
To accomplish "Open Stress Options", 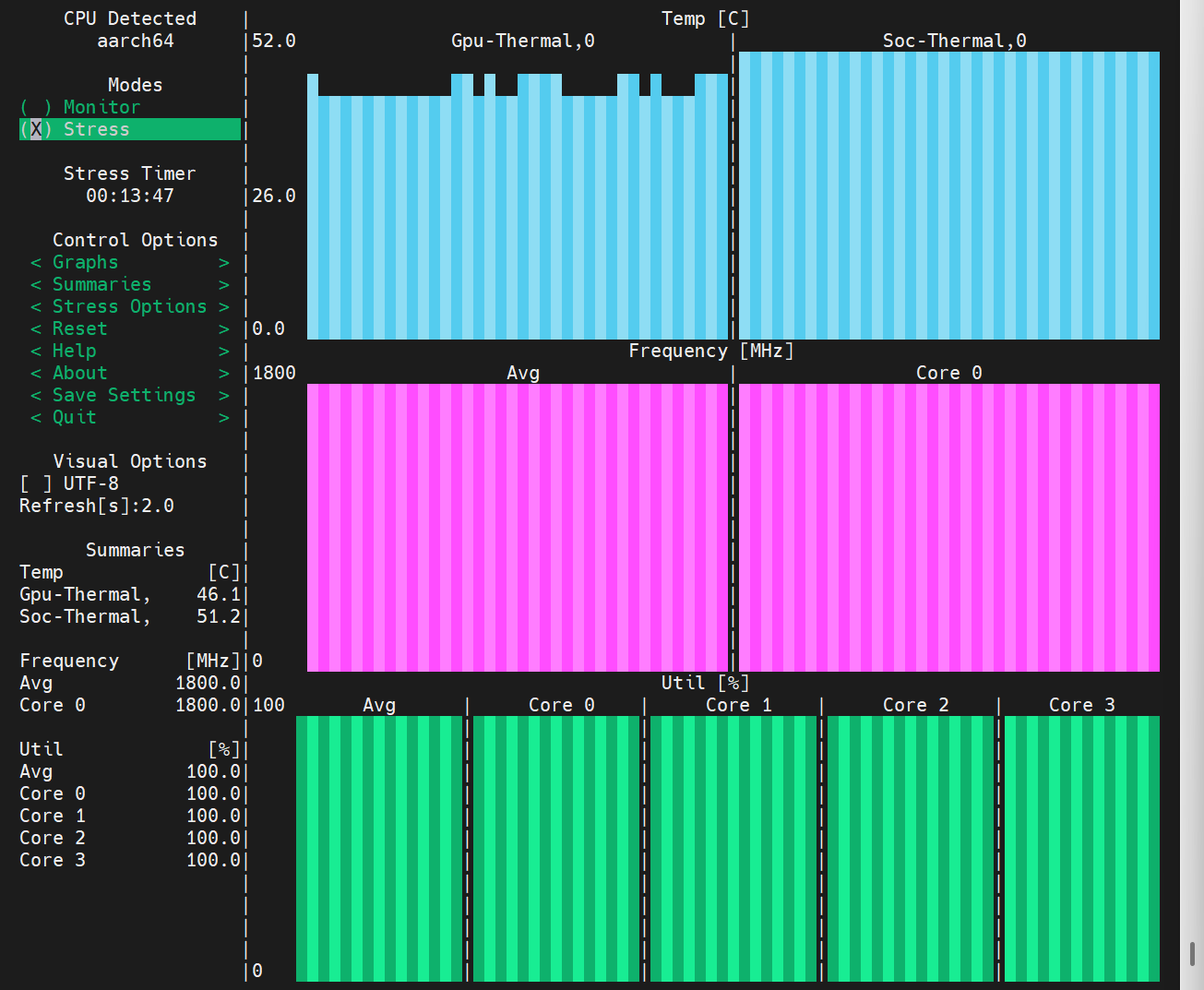I will pyautogui.click(x=130, y=306).
